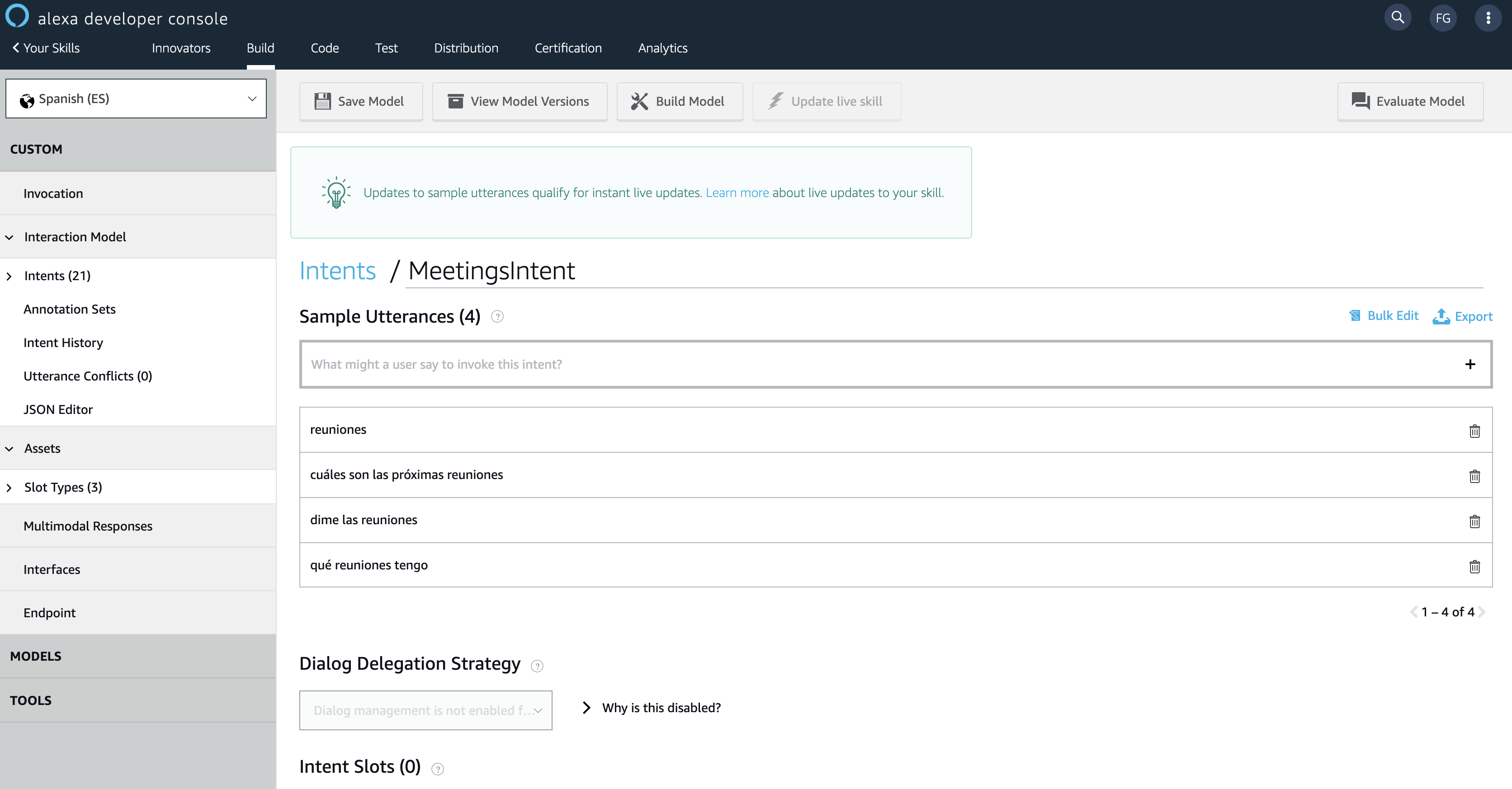Image resolution: width=1512 pixels, height=789 pixels.
Task: Click Why is this disabled link
Action: (661, 707)
